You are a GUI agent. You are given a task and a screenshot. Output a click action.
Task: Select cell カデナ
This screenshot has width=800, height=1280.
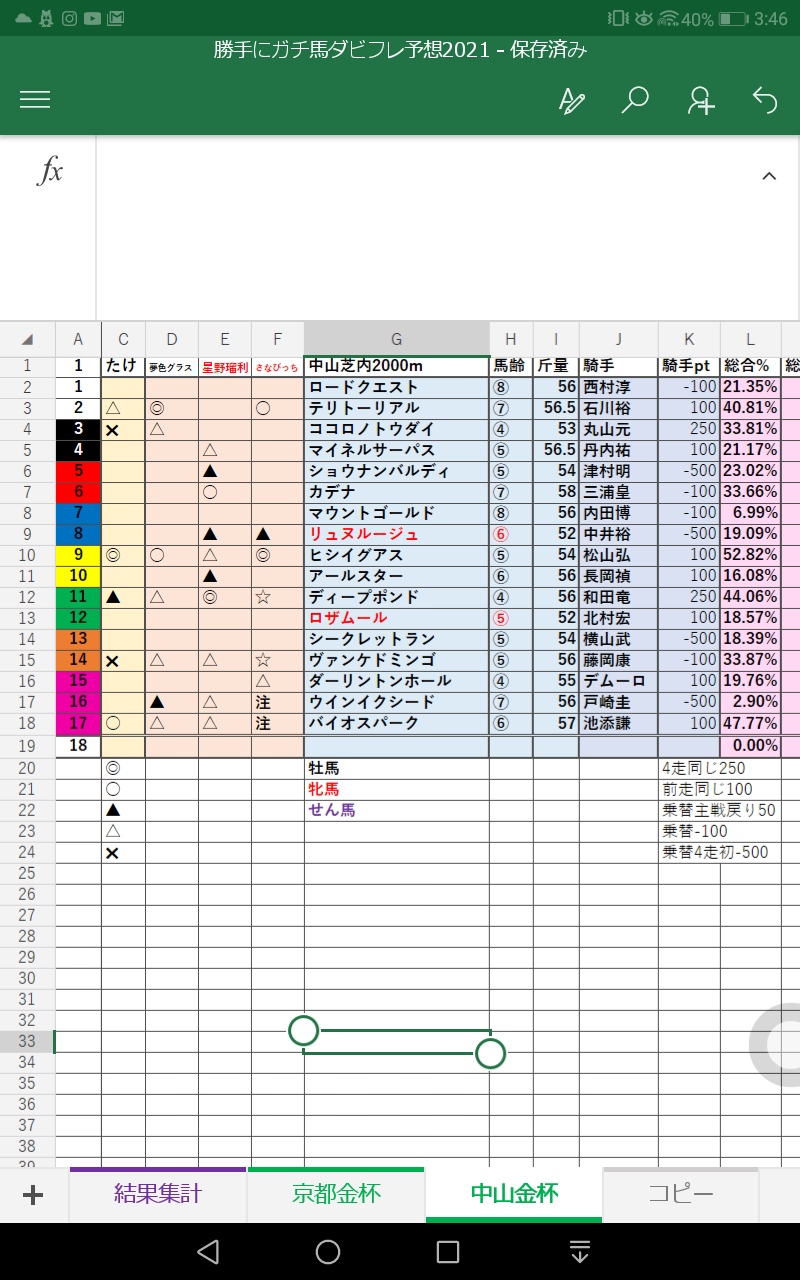coord(397,492)
